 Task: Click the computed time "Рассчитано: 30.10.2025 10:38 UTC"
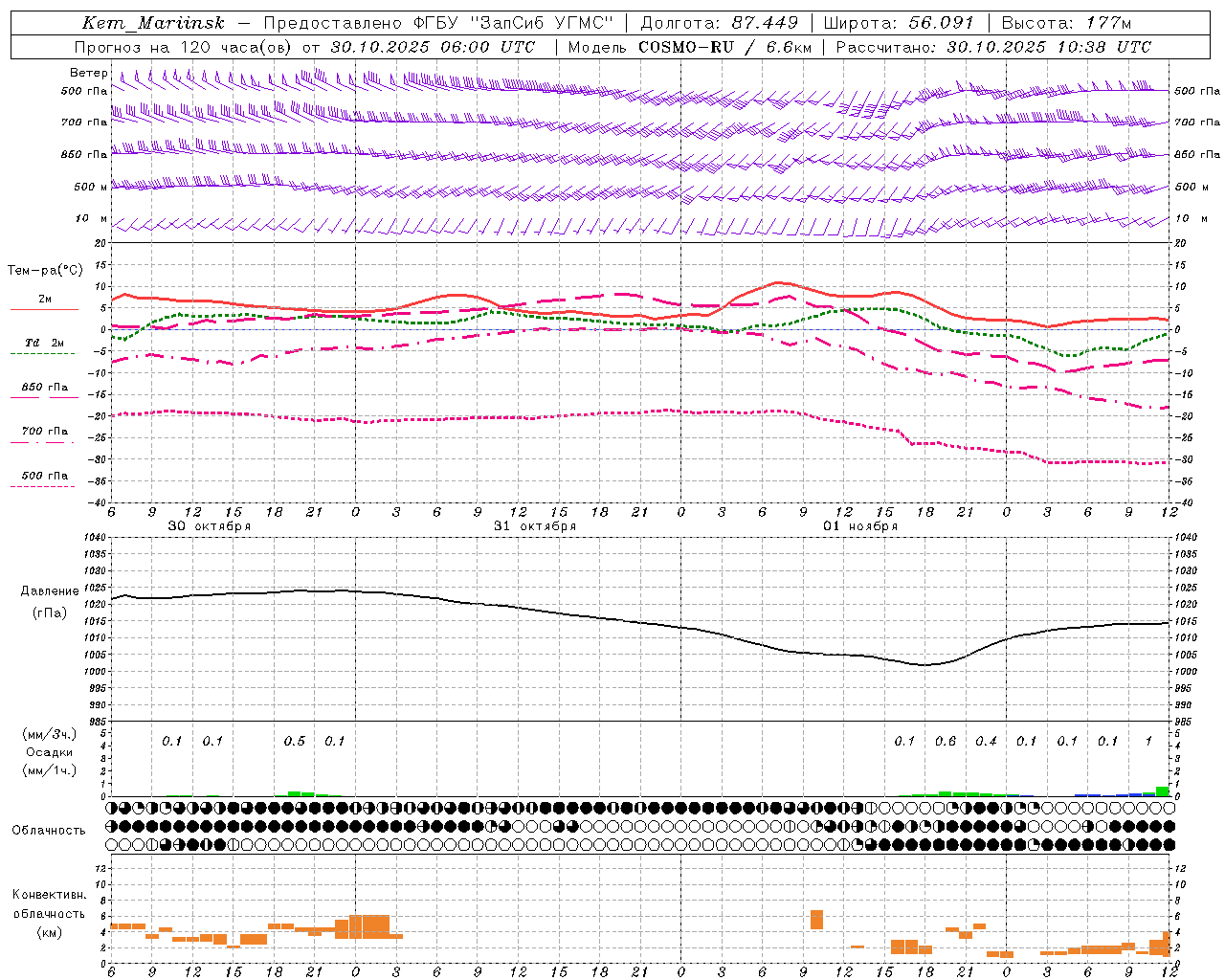tap(993, 47)
